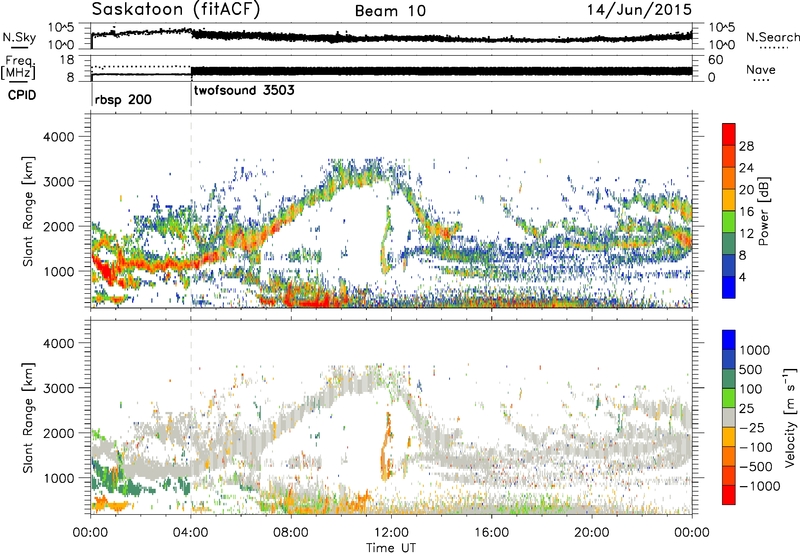Click the '500' tick on Velocity scale

(x=750, y=369)
